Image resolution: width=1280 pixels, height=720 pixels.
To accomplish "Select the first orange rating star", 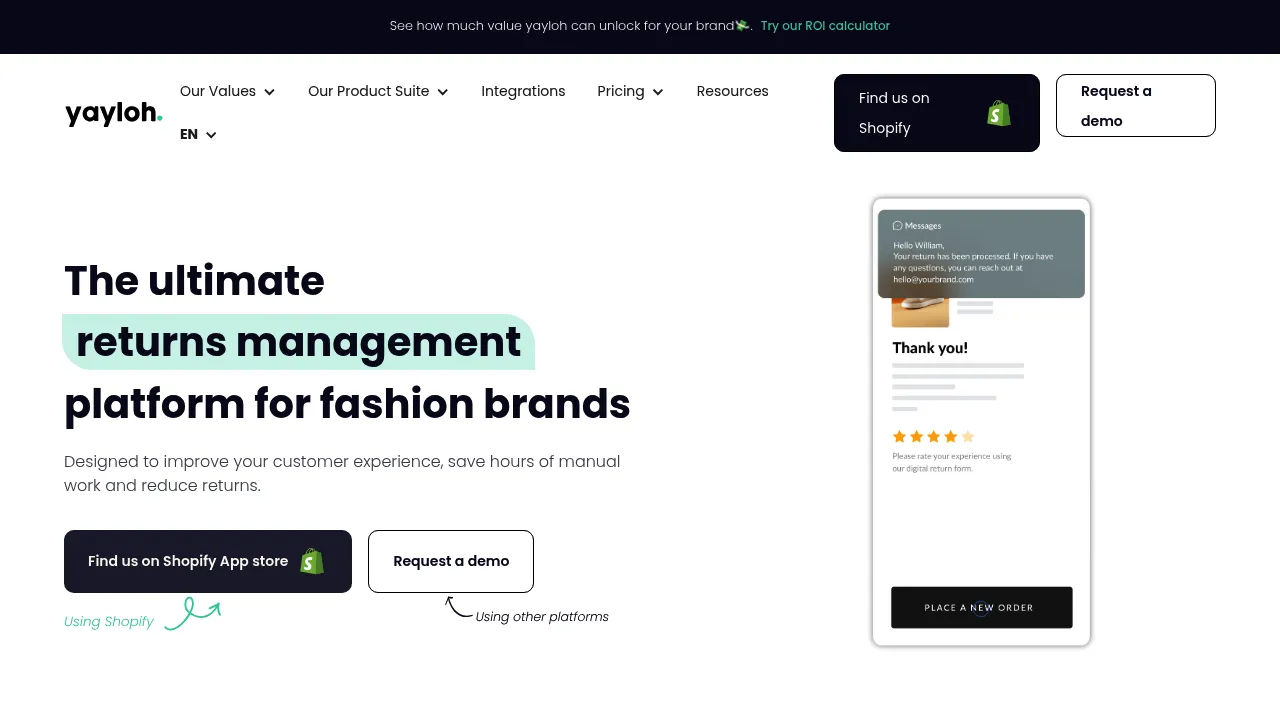I will coord(899,437).
